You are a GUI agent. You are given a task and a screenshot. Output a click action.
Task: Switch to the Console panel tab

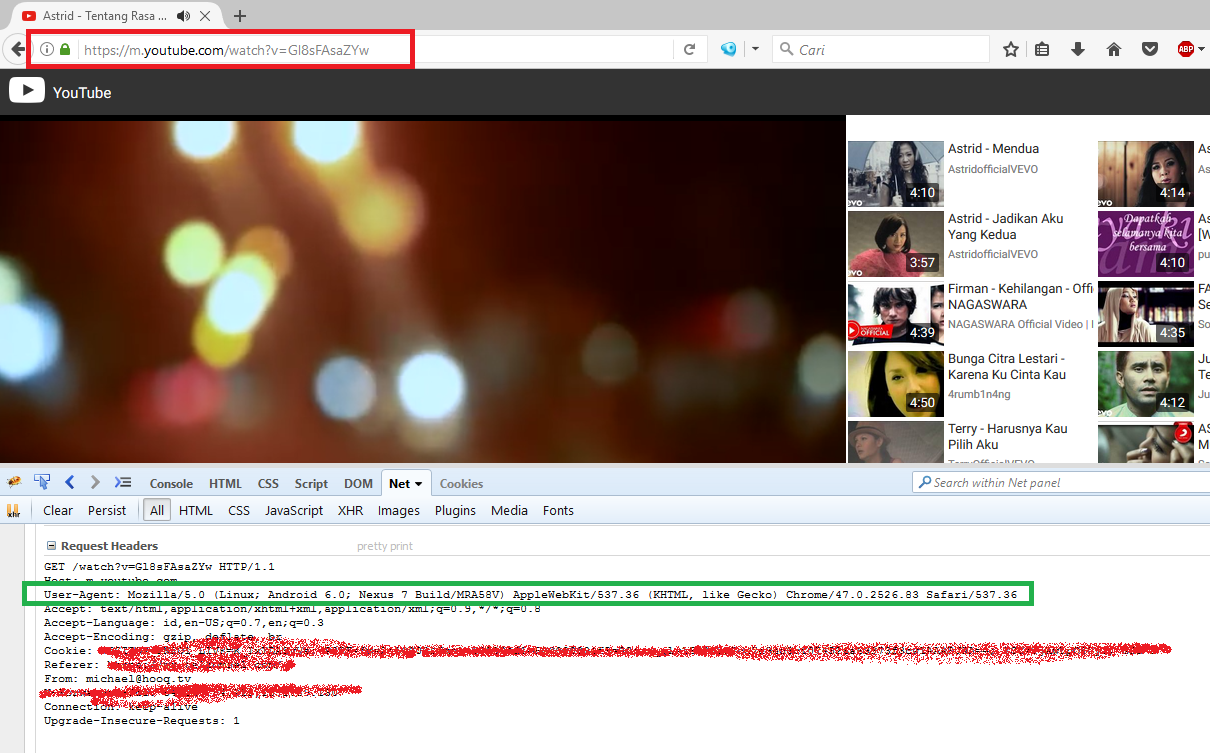171,483
